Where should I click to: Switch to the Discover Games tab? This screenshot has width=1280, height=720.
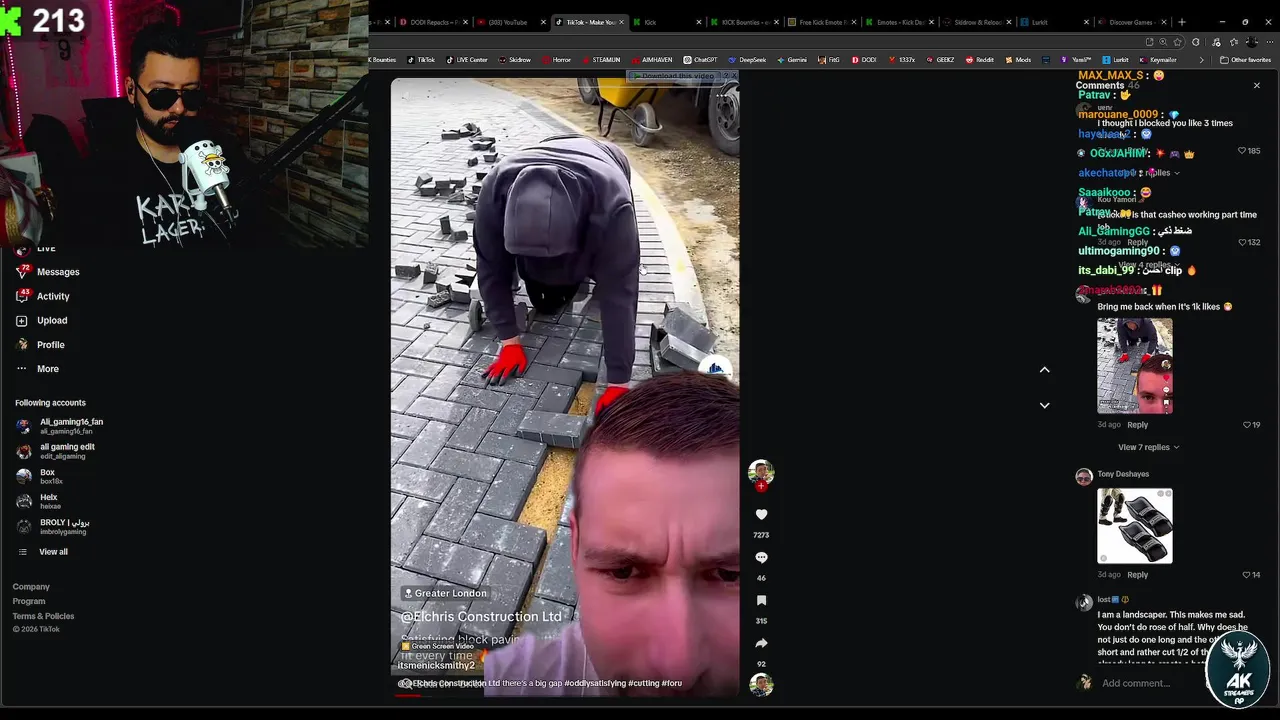tap(1130, 22)
